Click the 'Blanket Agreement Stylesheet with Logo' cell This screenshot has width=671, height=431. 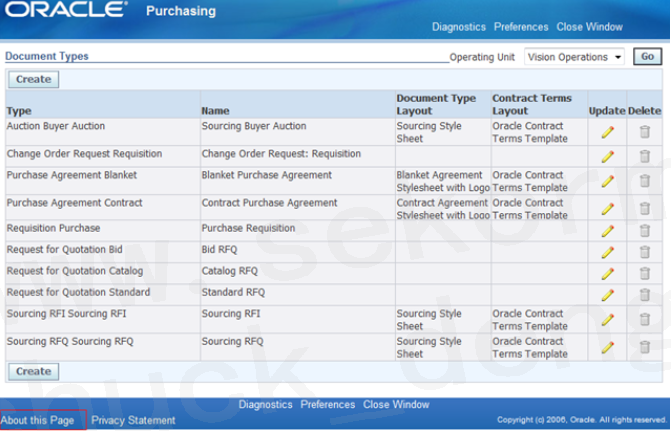coord(443,181)
